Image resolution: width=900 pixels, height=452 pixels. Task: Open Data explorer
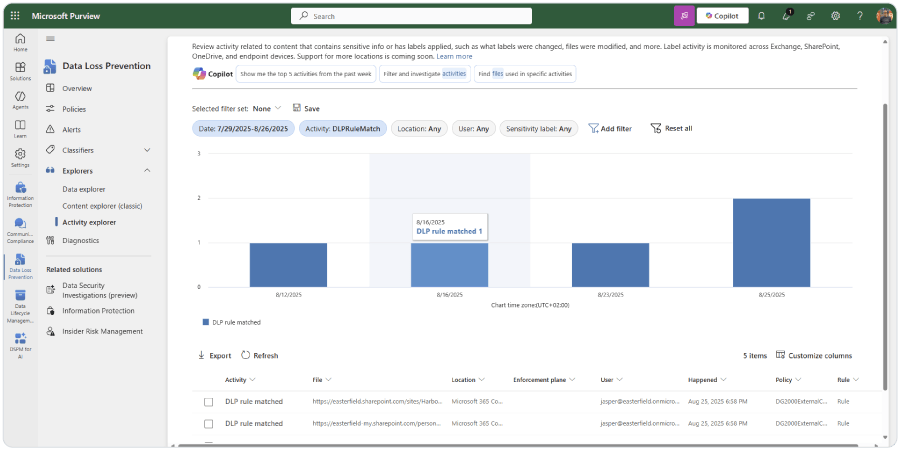click(x=84, y=189)
